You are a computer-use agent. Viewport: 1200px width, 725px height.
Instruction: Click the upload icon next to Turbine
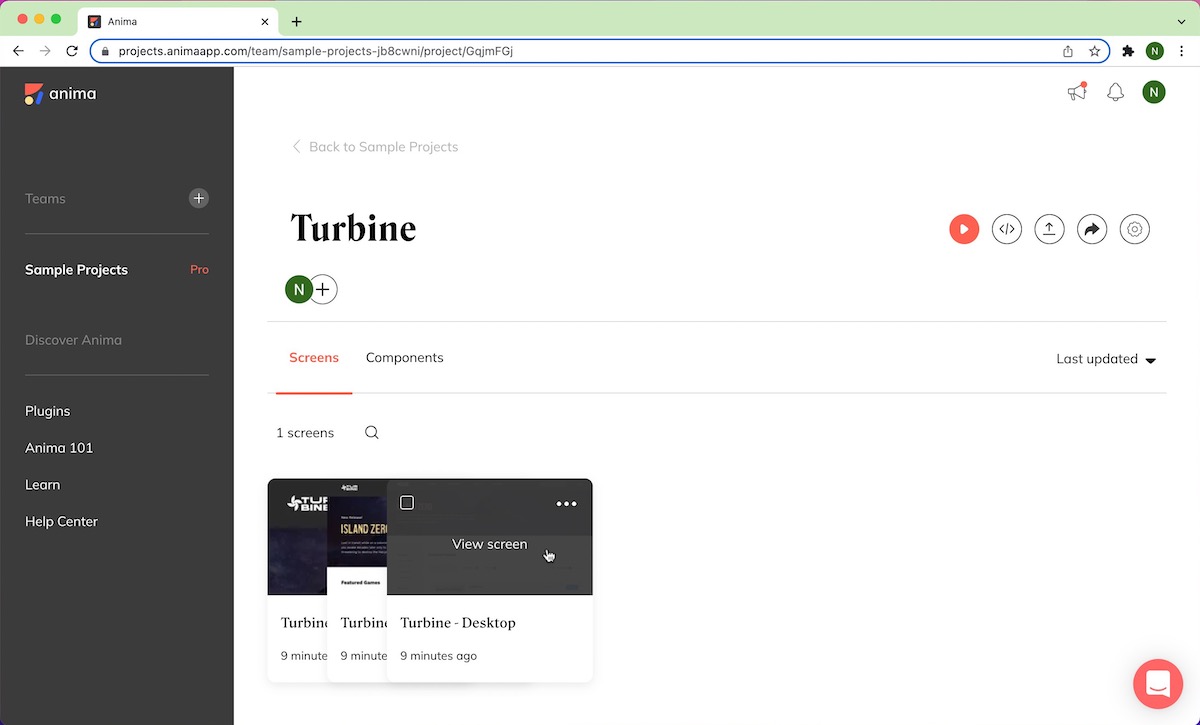1049,229
